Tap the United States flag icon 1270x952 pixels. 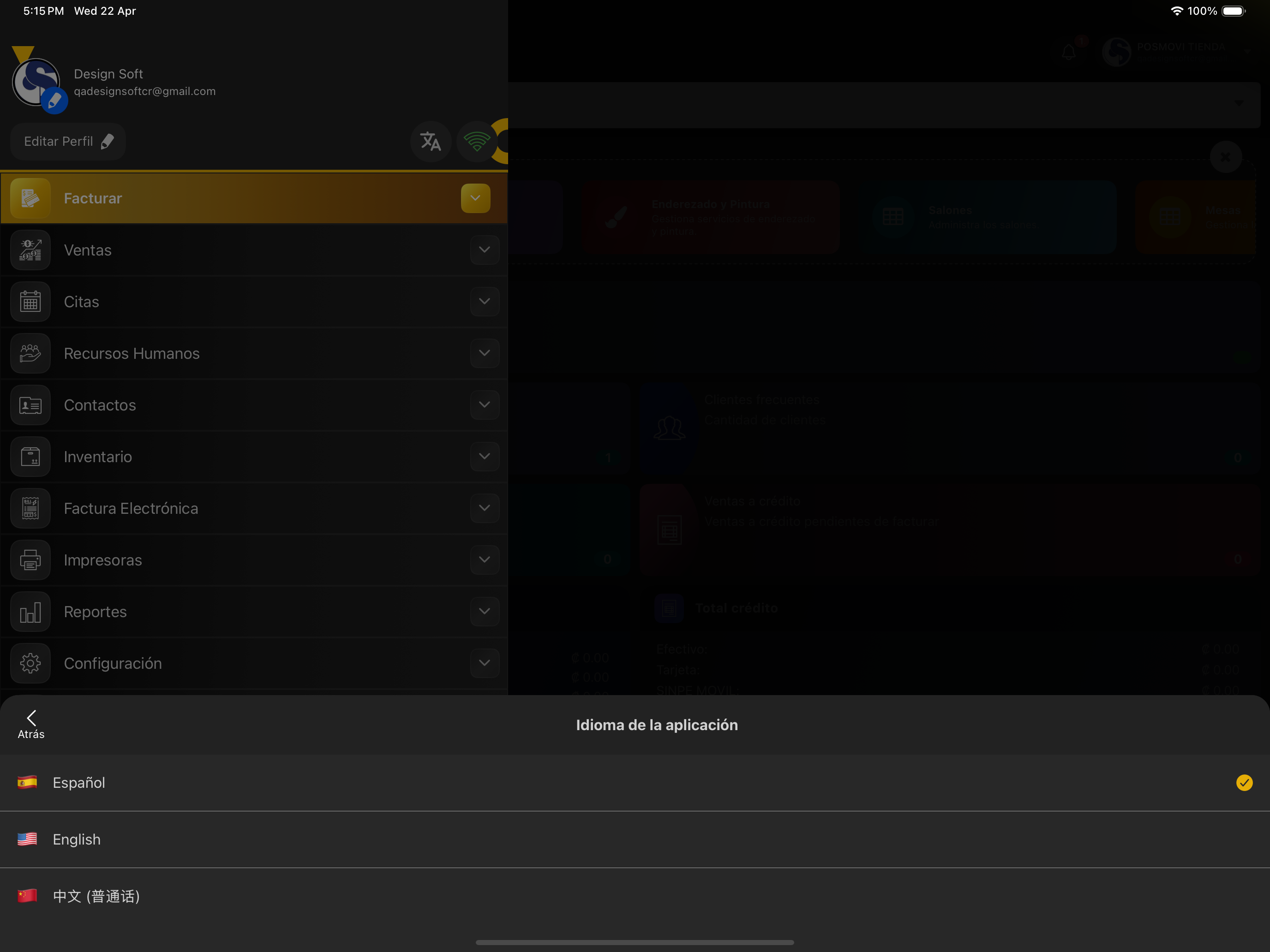tap(27, 839)
